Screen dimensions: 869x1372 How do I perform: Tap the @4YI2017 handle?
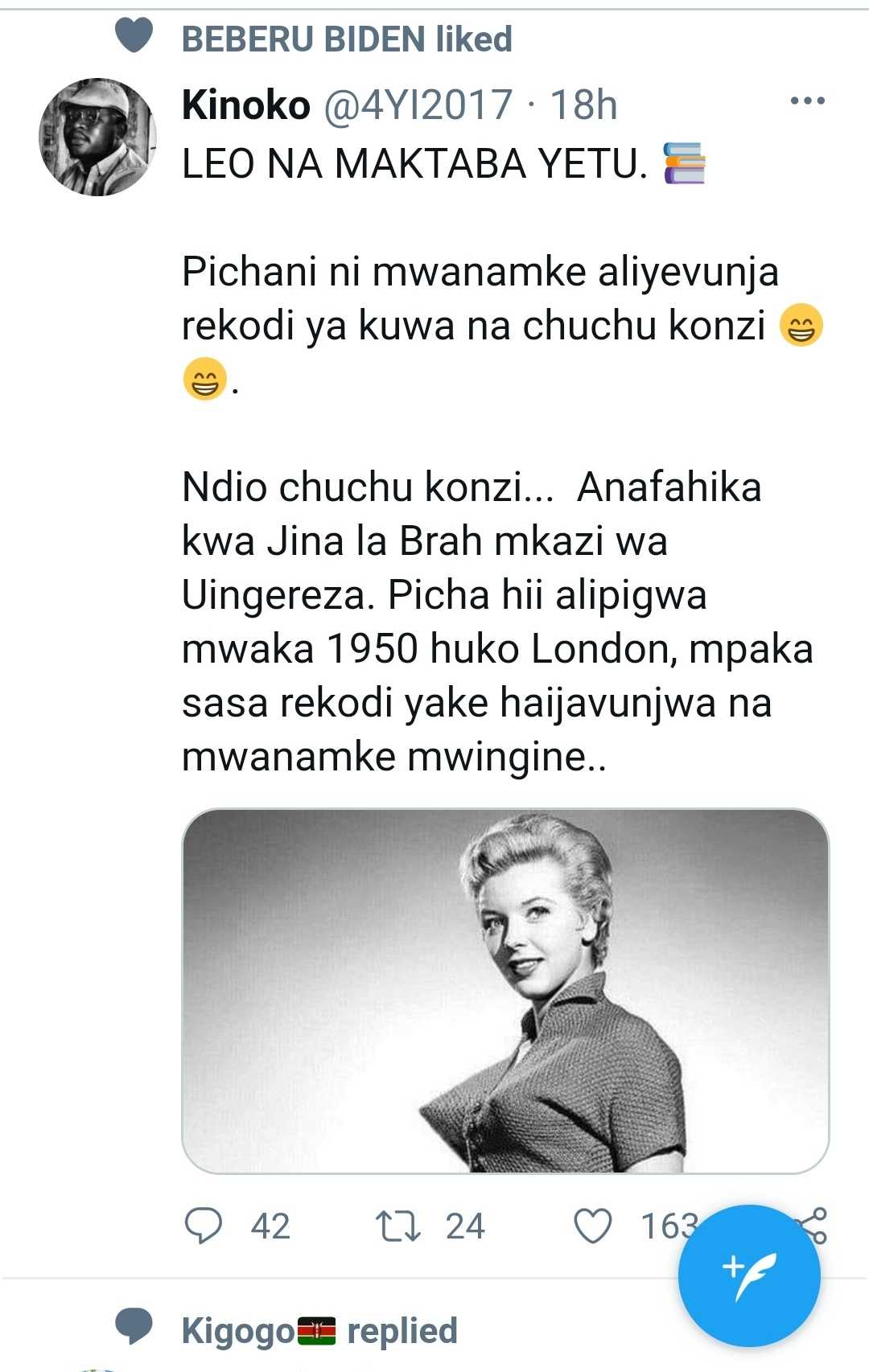tap(418, 105)
